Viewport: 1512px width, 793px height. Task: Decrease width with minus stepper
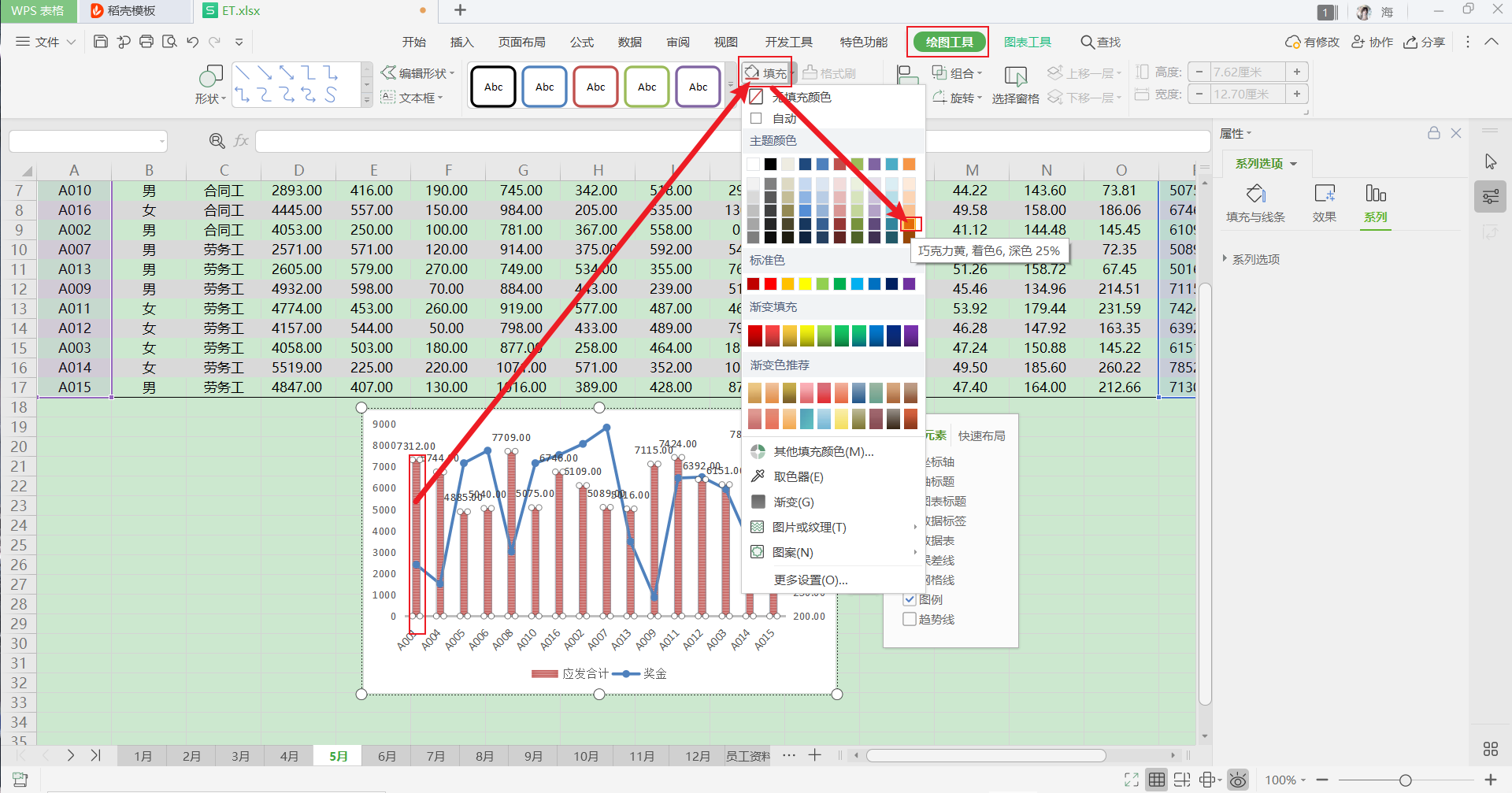(1199, 94)
